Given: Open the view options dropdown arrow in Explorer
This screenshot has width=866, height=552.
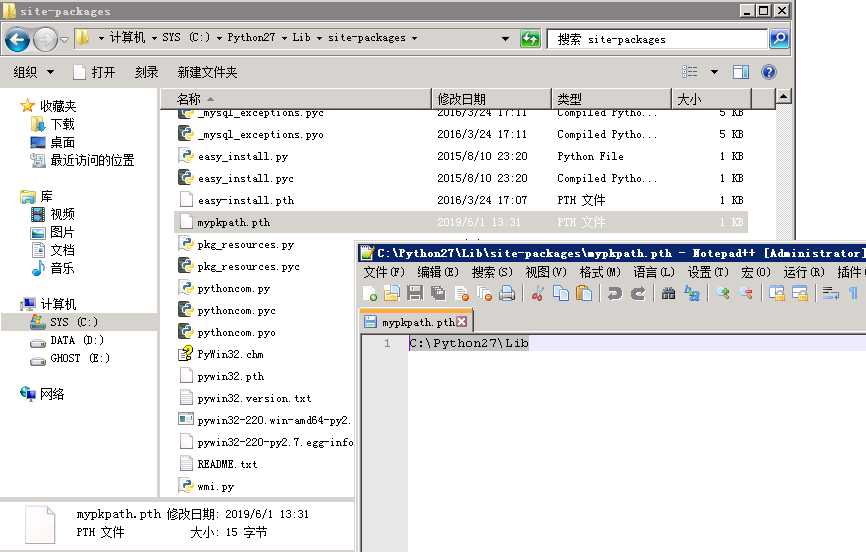Looking at the screenshot, I should click(714, 72).
